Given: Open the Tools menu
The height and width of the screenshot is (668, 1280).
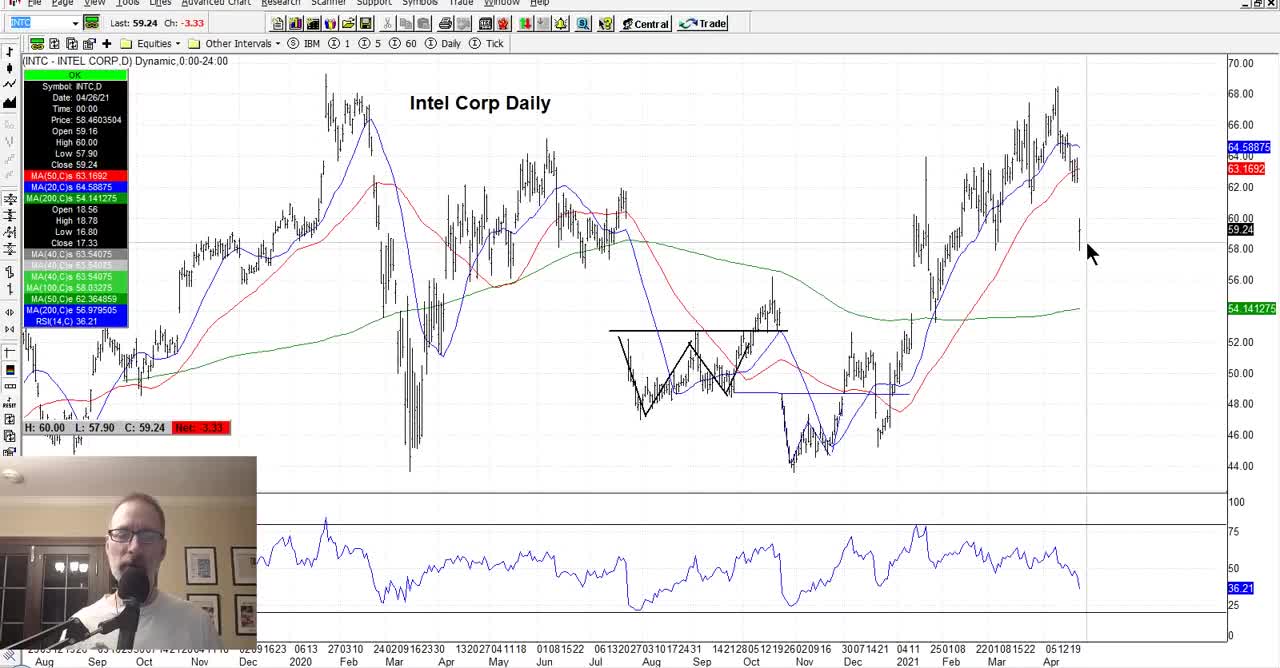Looking at the screenshot, I should [127, 3].
